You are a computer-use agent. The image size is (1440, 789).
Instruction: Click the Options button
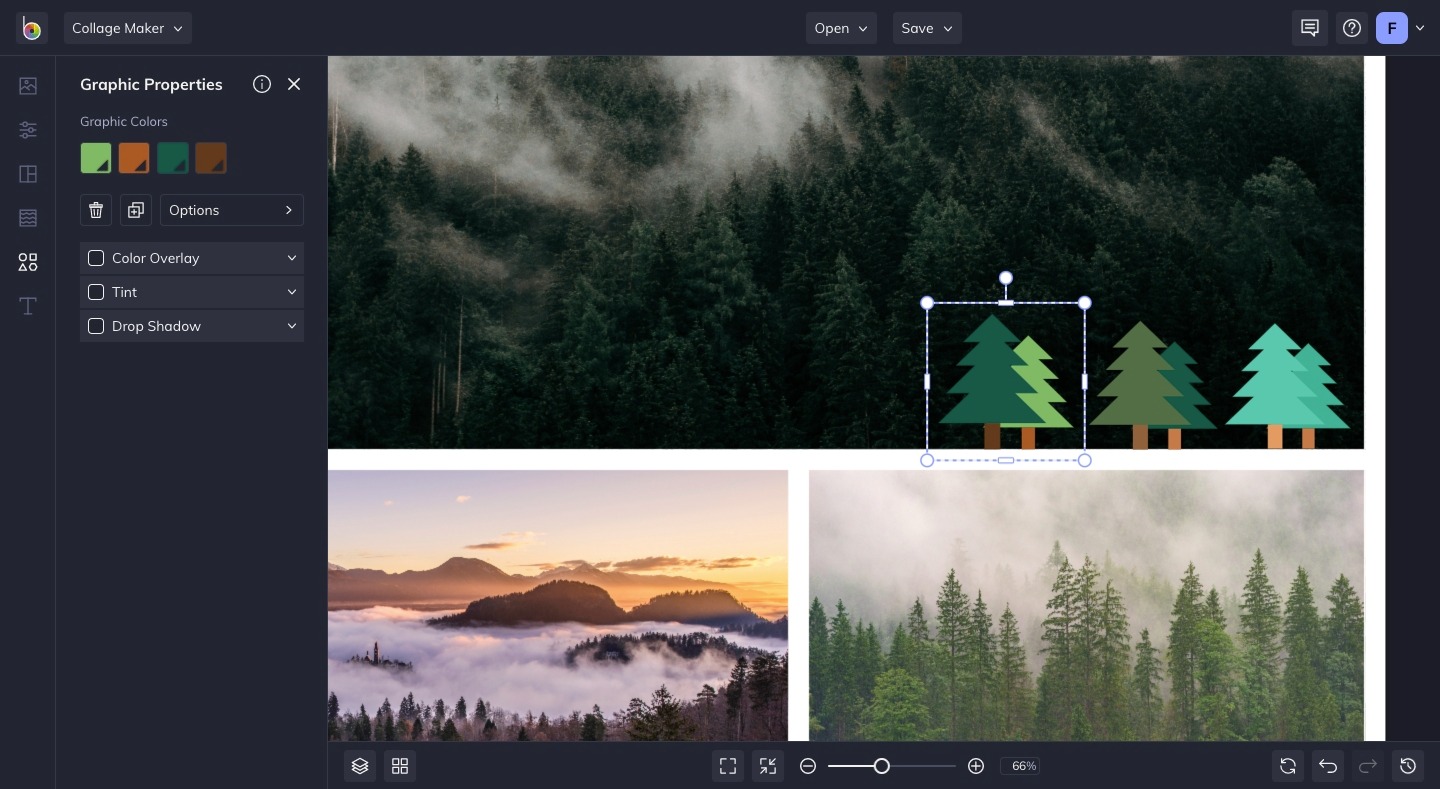231,210
